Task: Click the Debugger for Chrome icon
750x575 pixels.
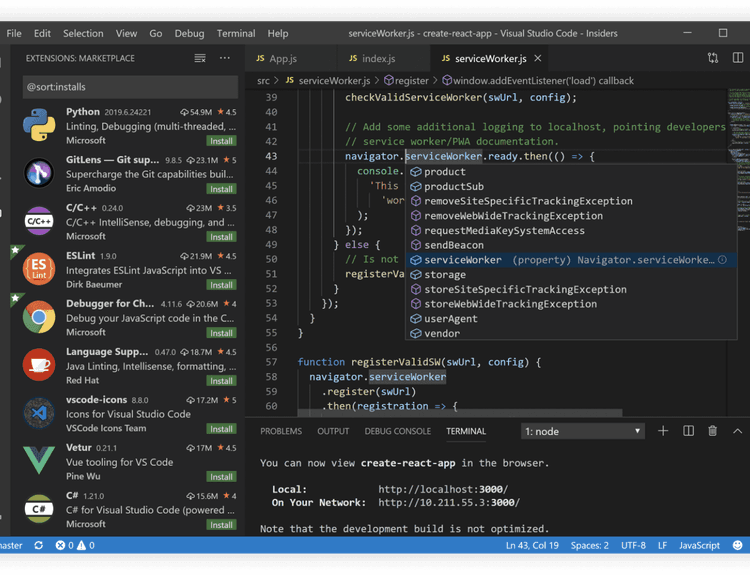Action: coord(39,317)
